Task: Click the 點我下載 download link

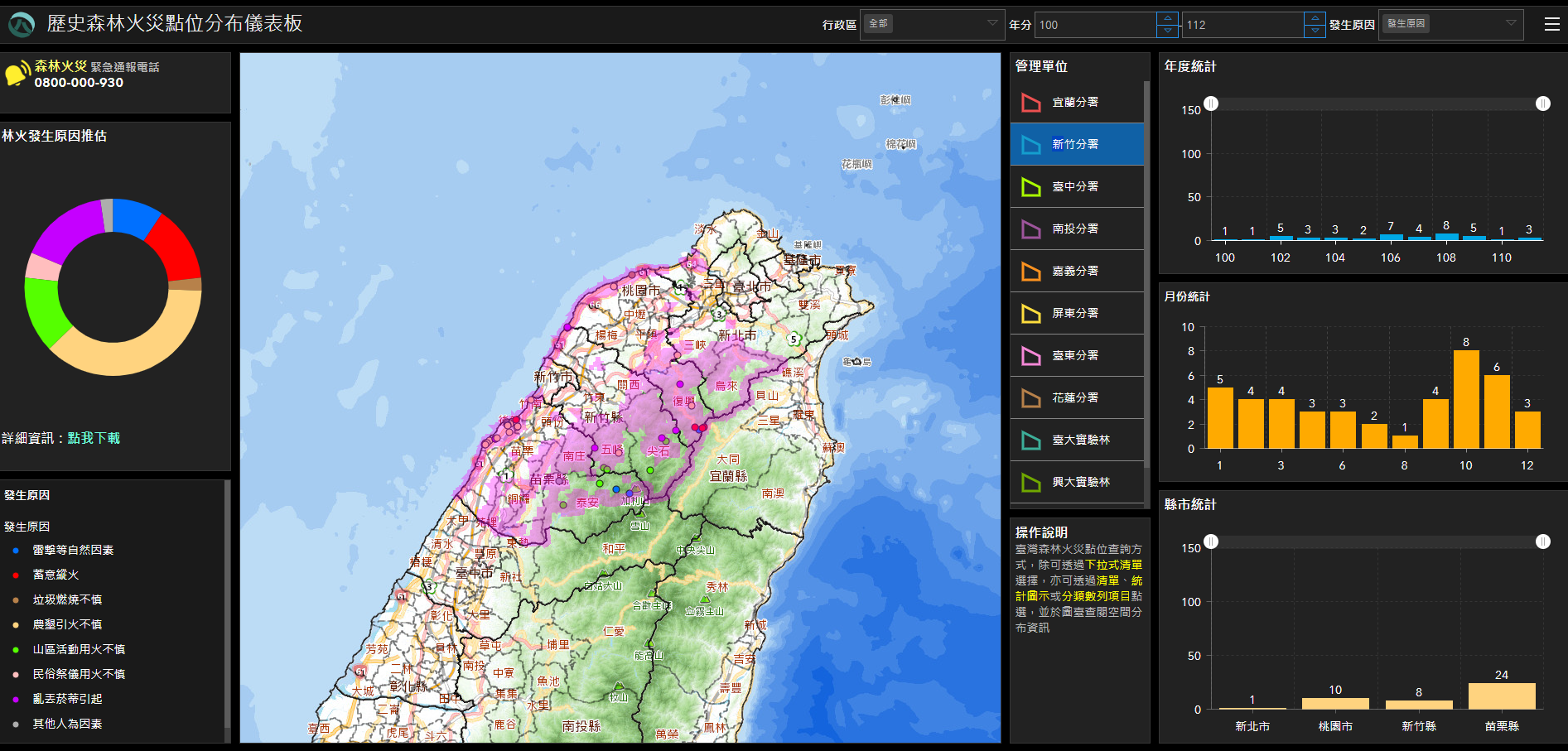Action: [94, 438]
